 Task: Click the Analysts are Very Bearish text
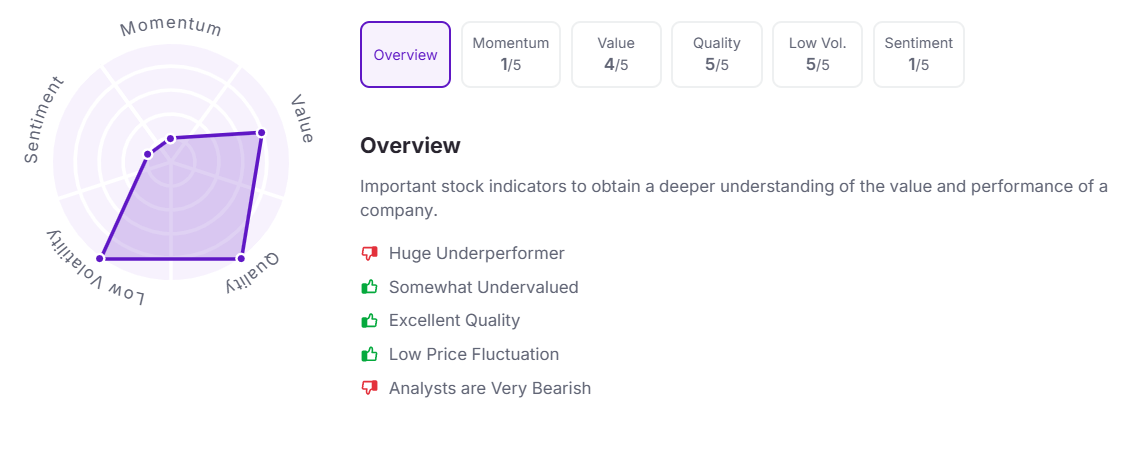[490, 388]
